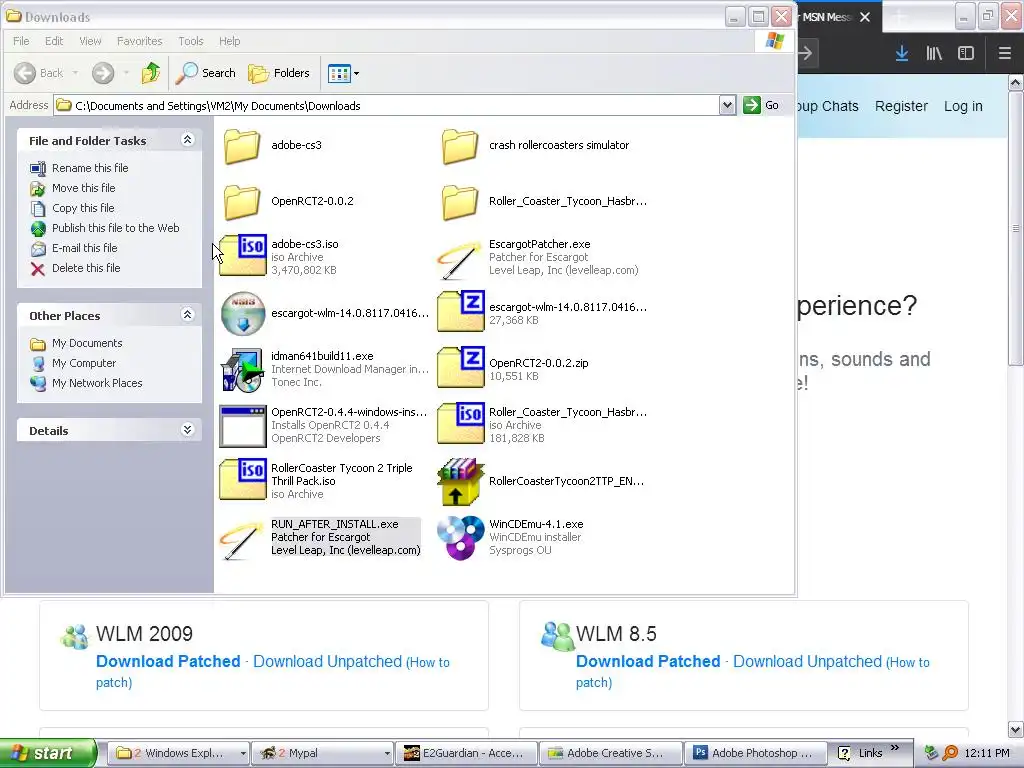This screenshot has height=768, width=1024.
Task: Expand the Details panel
Action: click(x=187, y=430)
